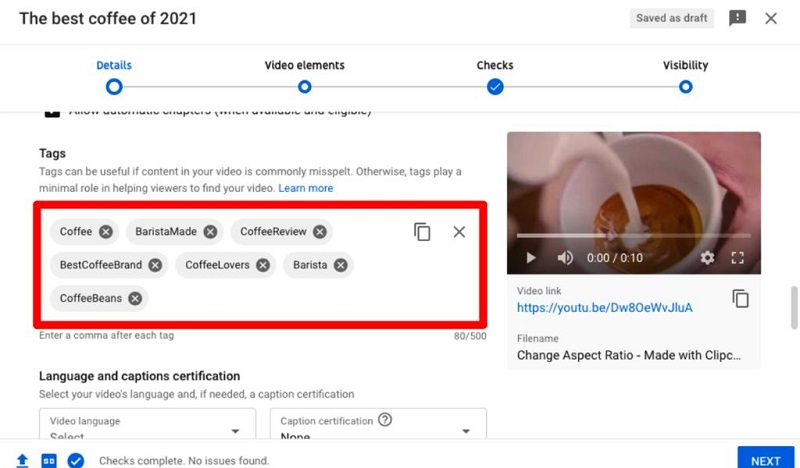The image size is (800, 468).
Task: Click the Learn more link
Action: click(306, 188)
